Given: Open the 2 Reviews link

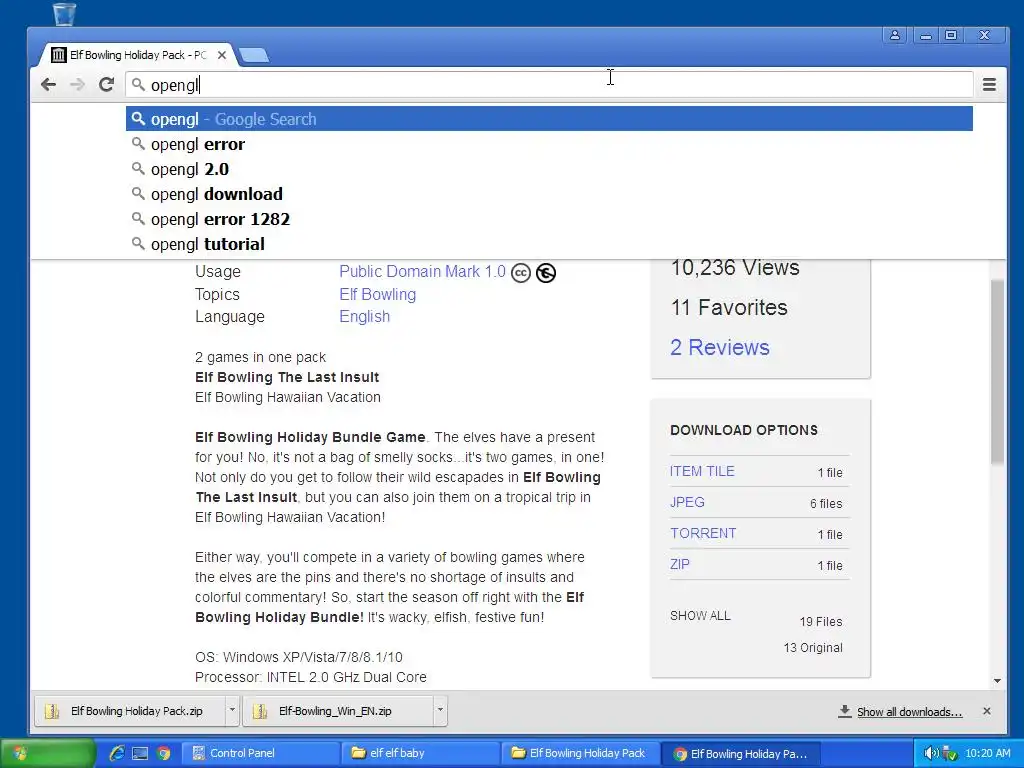Looking at the screenshot, I should [x=720, y=347].
